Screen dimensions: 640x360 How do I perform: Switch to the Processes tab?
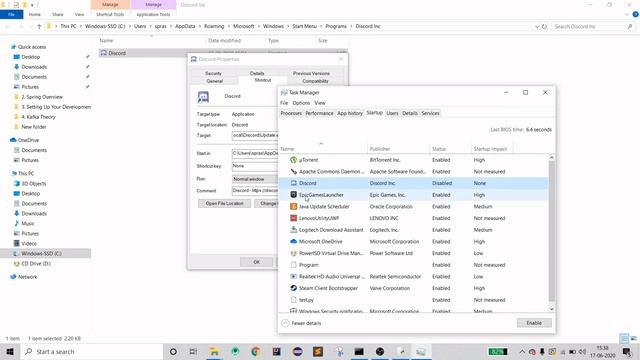291,113
